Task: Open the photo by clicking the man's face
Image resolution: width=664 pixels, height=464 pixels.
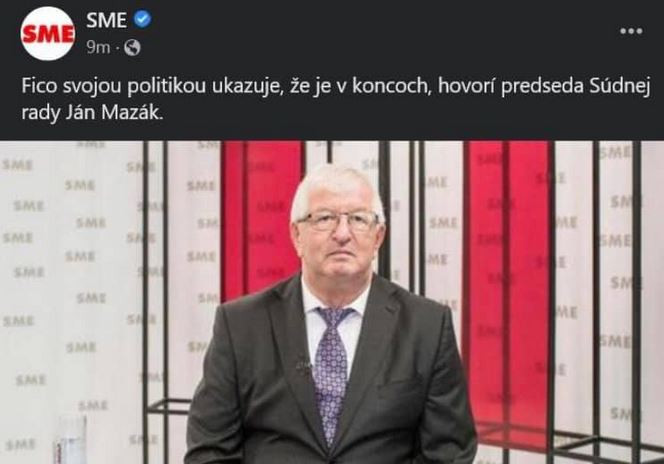Action: 338,237
